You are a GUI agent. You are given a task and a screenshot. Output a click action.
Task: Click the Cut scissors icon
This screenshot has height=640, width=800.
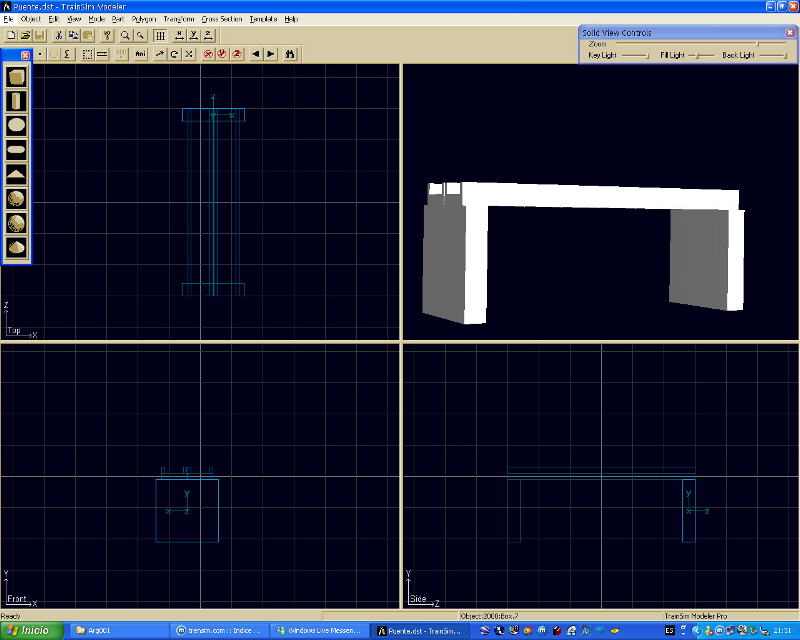click(x=59, y=35)
